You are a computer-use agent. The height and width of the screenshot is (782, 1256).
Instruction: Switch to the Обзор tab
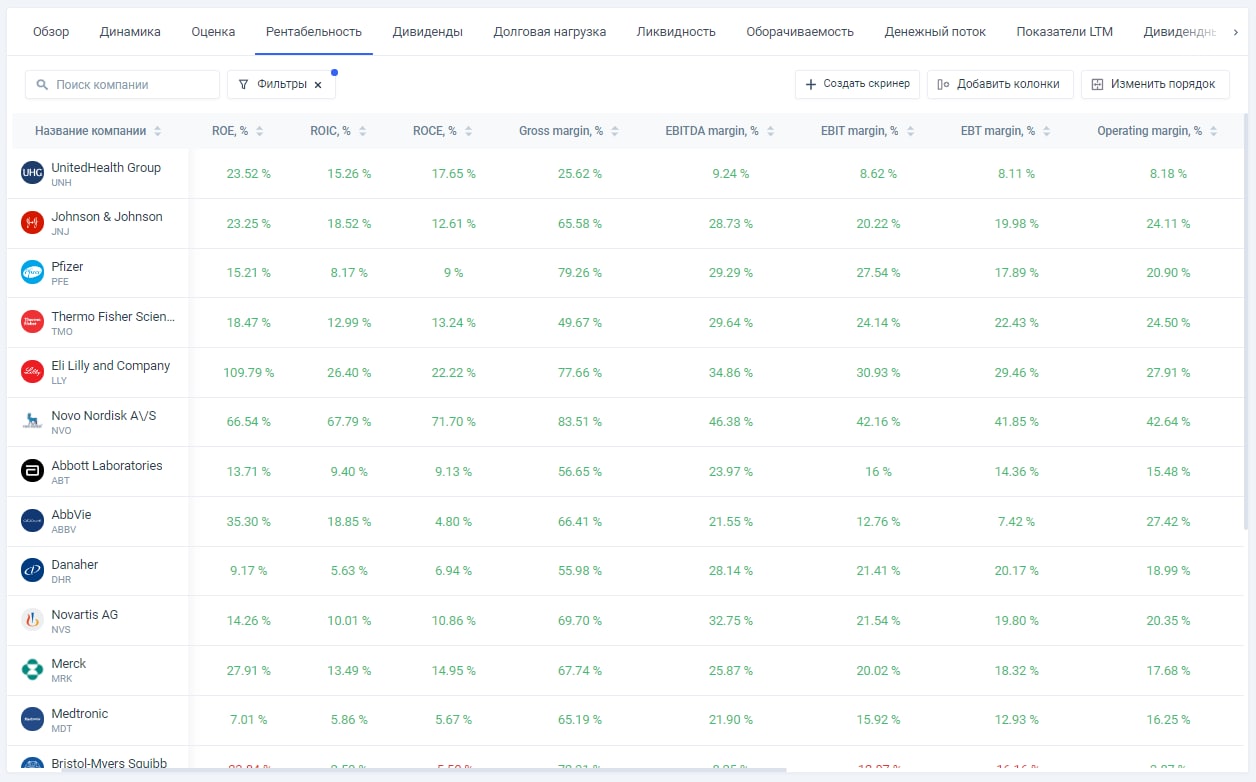[x=51, y=32]
